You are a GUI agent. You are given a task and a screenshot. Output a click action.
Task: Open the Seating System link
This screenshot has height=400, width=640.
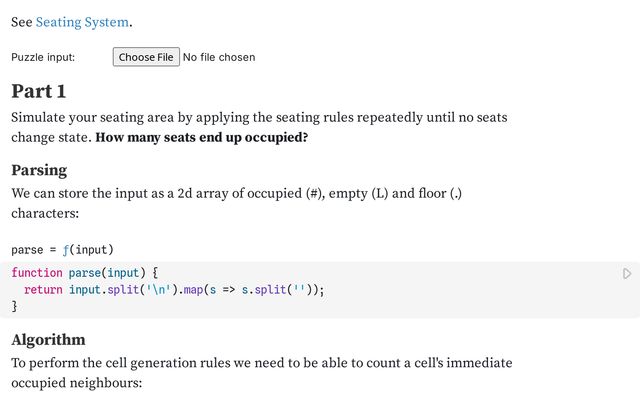82,21
